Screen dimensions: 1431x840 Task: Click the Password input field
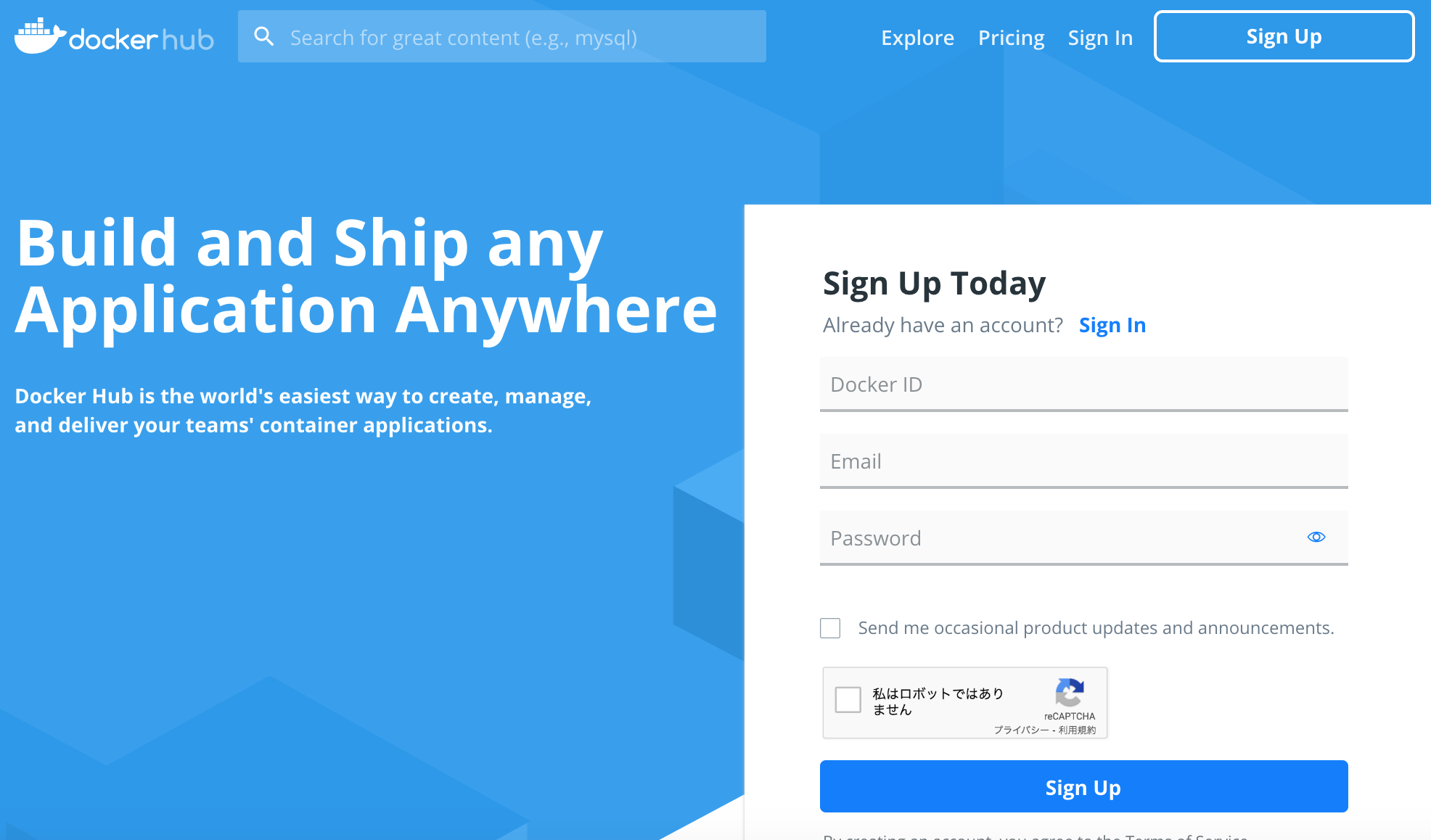tap(1083, 538)
